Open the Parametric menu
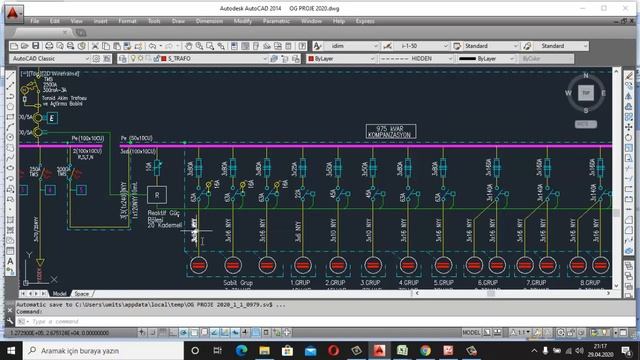The image size is (640, 360). tap(276, 21)
